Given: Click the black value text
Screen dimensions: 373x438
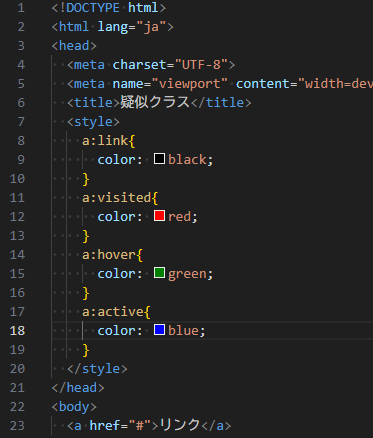Looking at the screenshot, I should 187,160.
